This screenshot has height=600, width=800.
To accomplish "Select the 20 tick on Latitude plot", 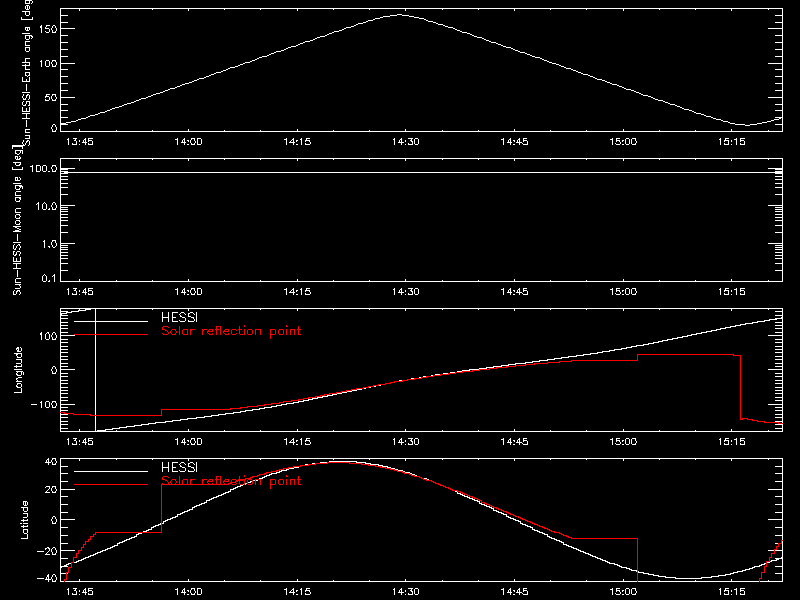I will pyautogui.click(x=51, y=490).
